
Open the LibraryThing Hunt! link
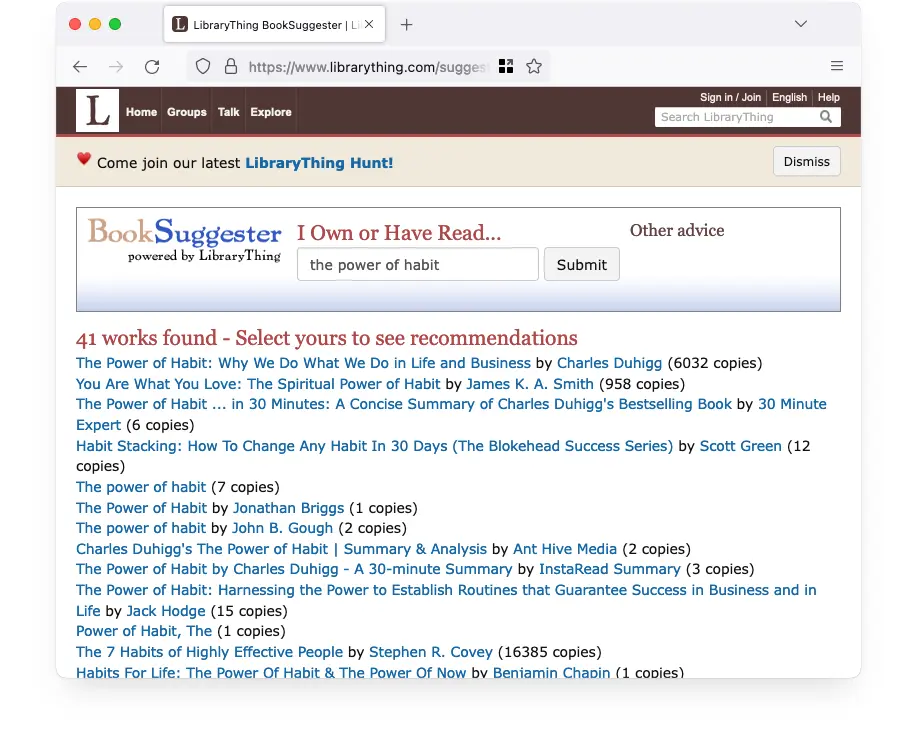click(x=319, y=163)
